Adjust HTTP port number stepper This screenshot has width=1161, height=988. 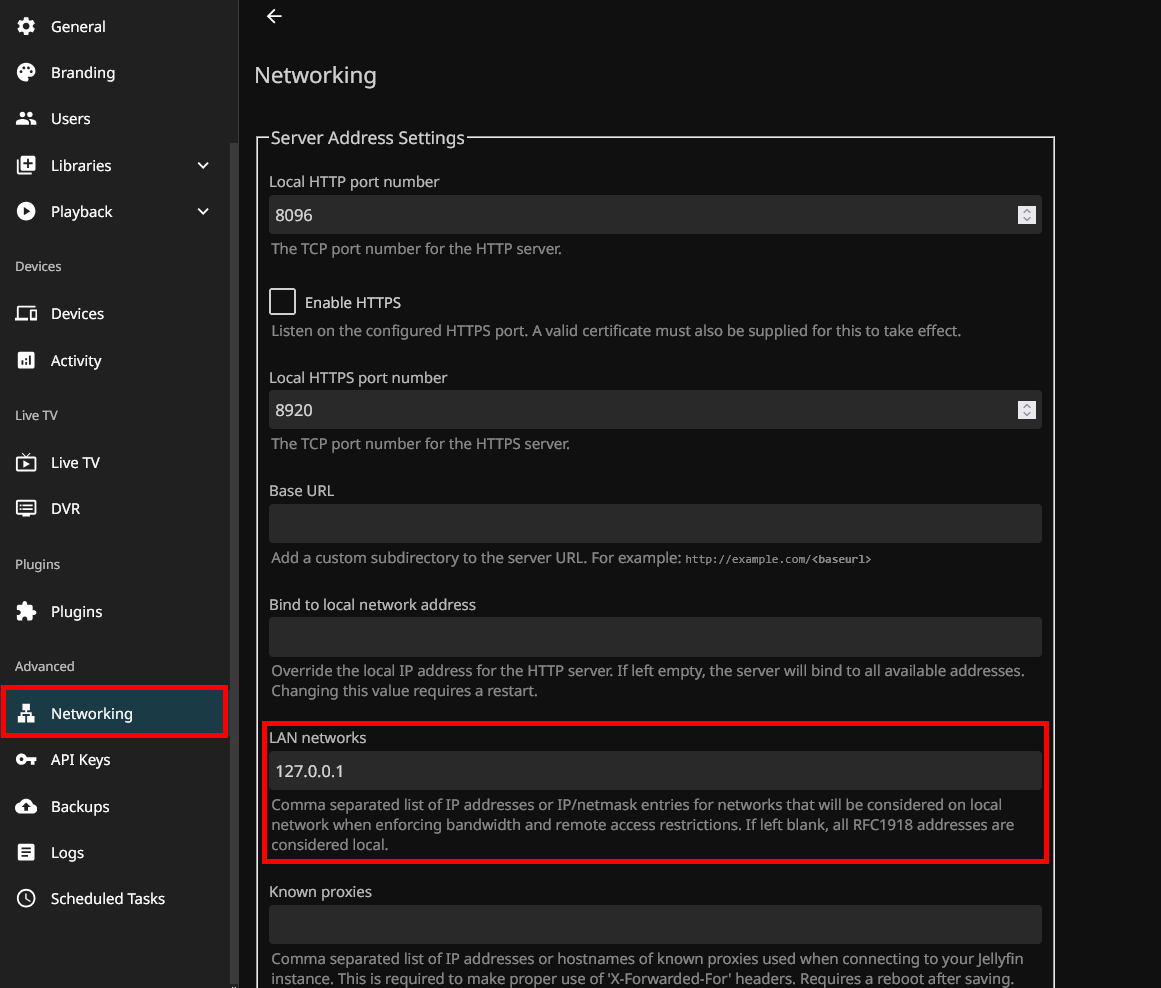click(1026, 215)
